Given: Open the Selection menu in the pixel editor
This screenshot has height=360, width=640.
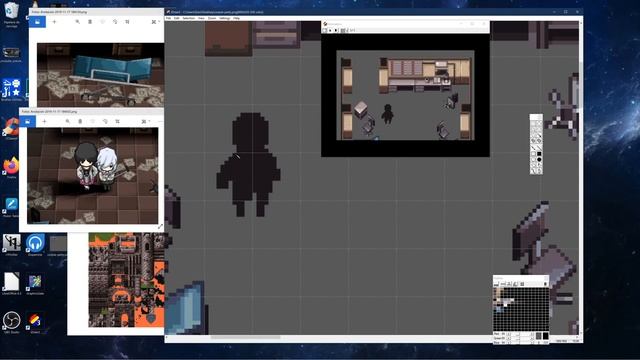Looking at the screenshot, I should pyautogui.click(x=189, y=18).
